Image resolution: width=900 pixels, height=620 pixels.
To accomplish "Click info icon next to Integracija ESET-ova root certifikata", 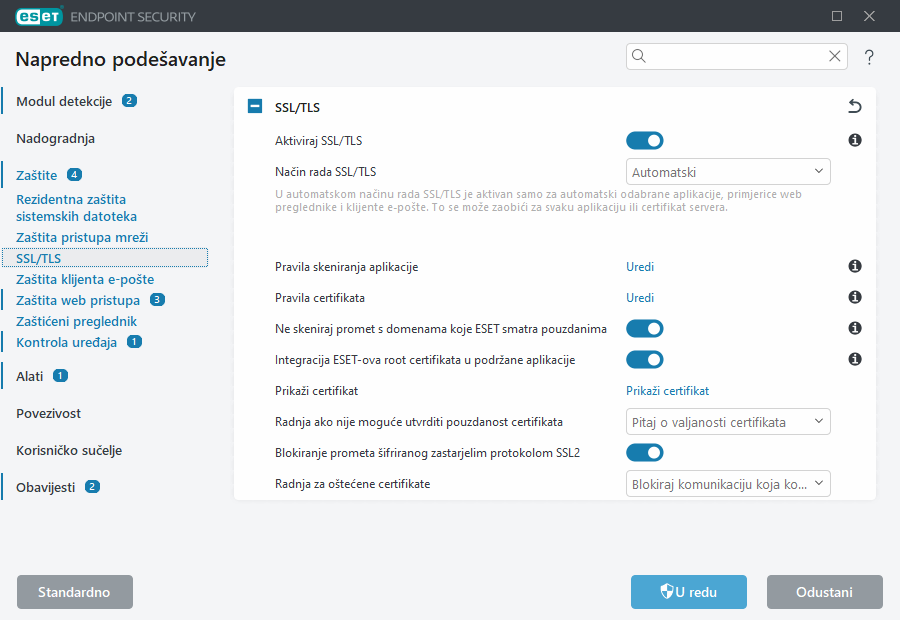I will pos(854,359).
